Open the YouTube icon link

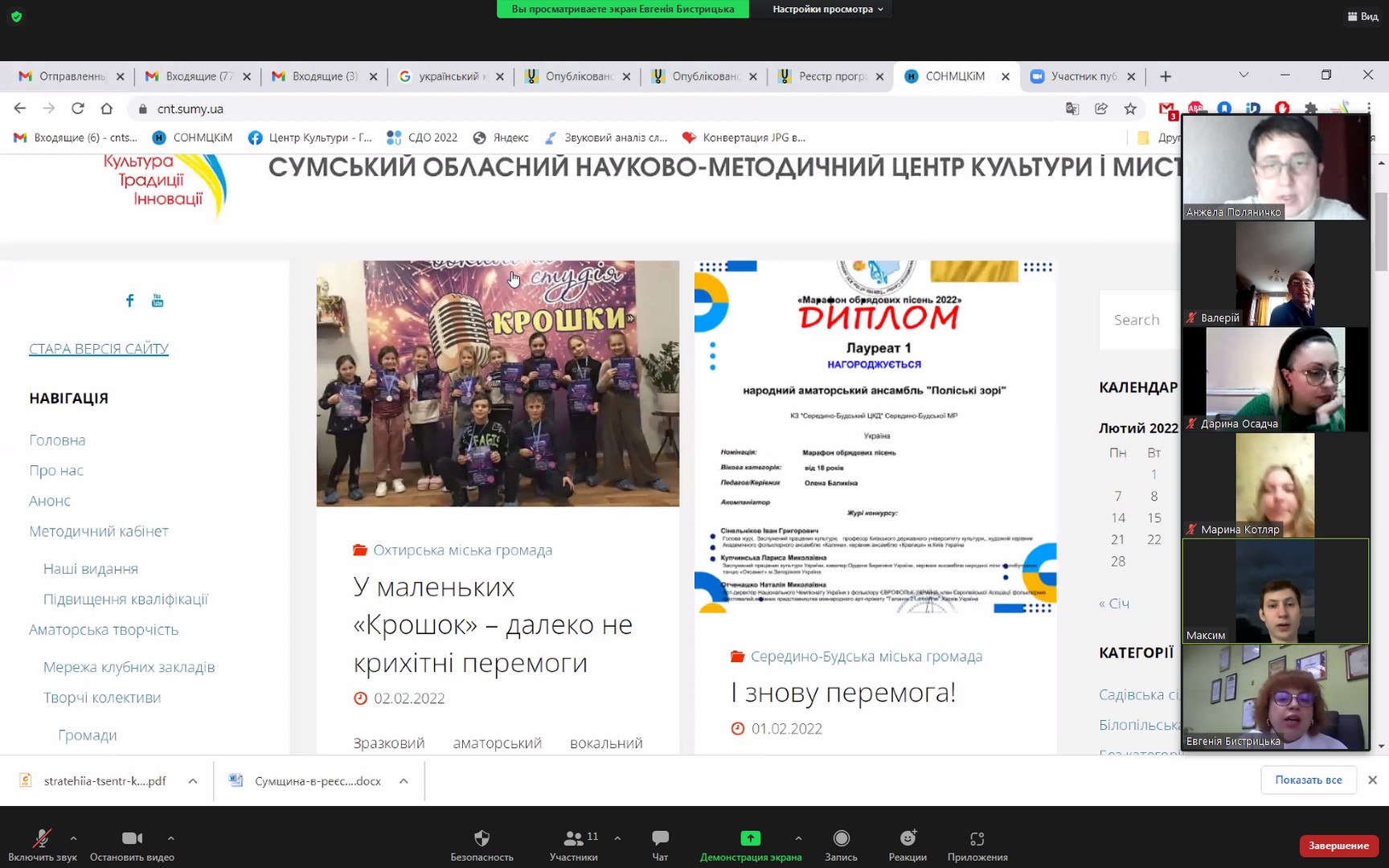tap(158, 301)
